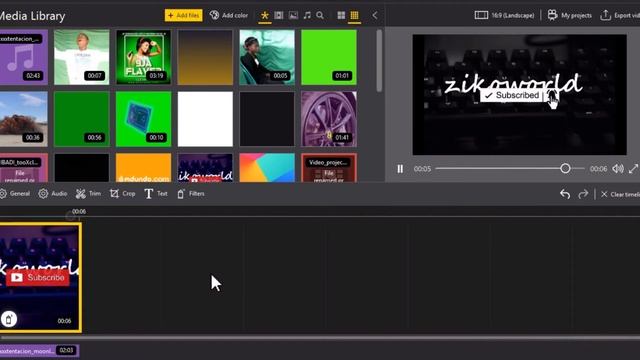Redo the last action
Screen dimensions: 640x360
(x=583, y=194)
